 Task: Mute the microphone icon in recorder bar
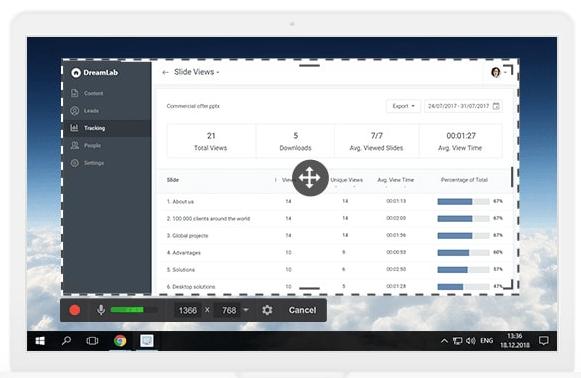click(100, 310)
